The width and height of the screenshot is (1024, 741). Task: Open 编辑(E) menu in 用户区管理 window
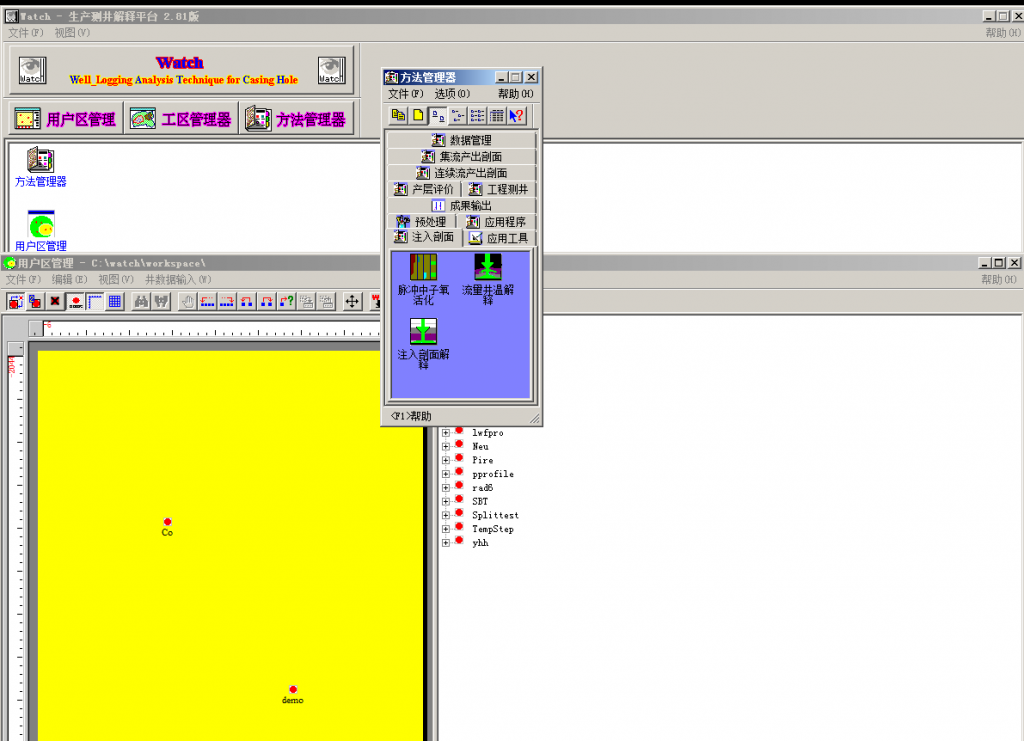[69, 279]
